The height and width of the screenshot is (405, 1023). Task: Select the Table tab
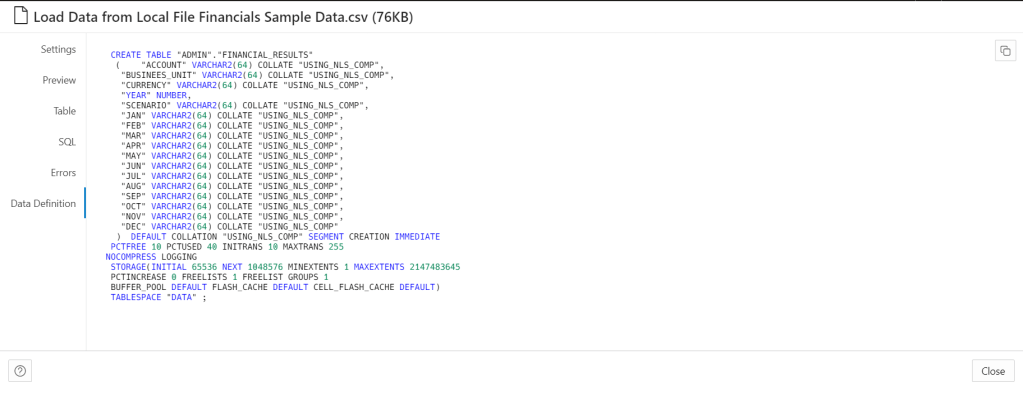(64, 111)
